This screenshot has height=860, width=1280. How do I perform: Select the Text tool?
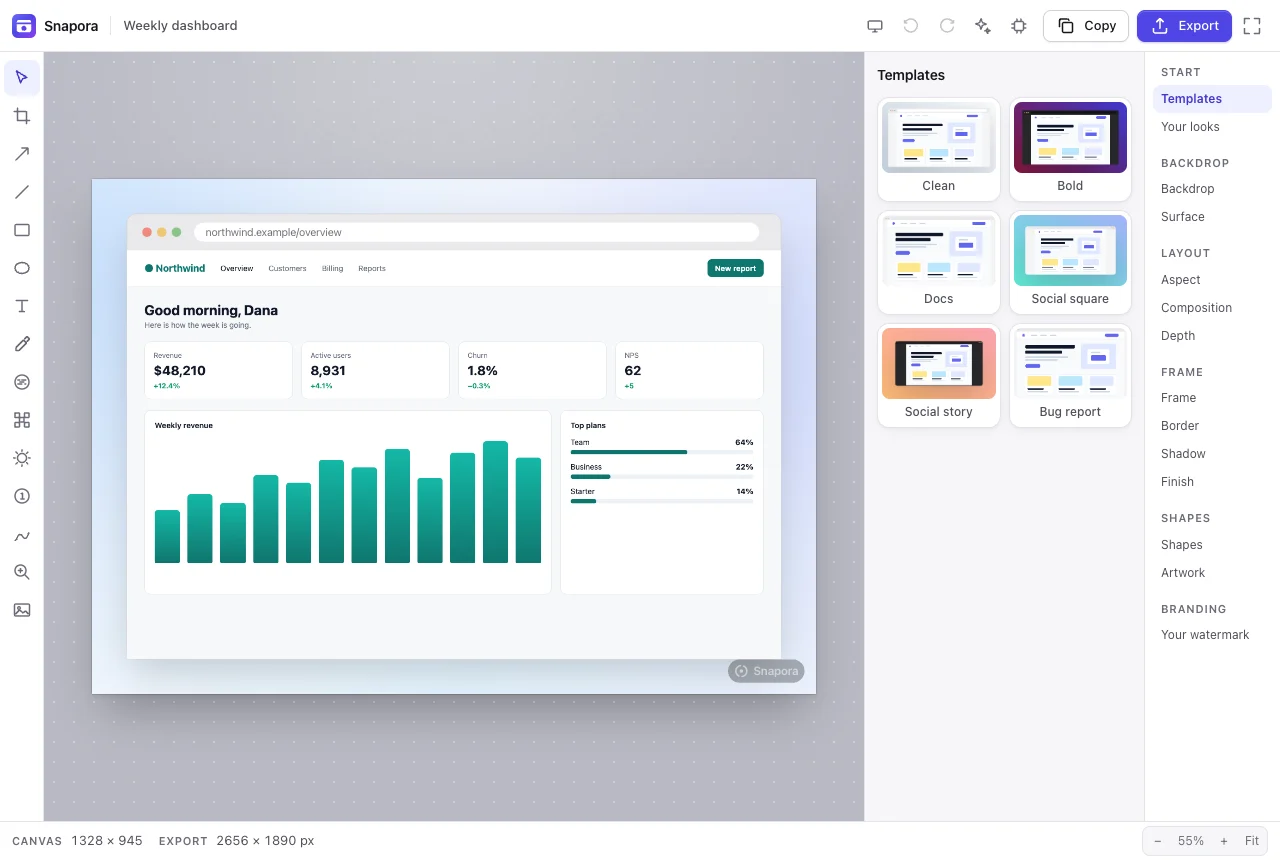[22, 306]
